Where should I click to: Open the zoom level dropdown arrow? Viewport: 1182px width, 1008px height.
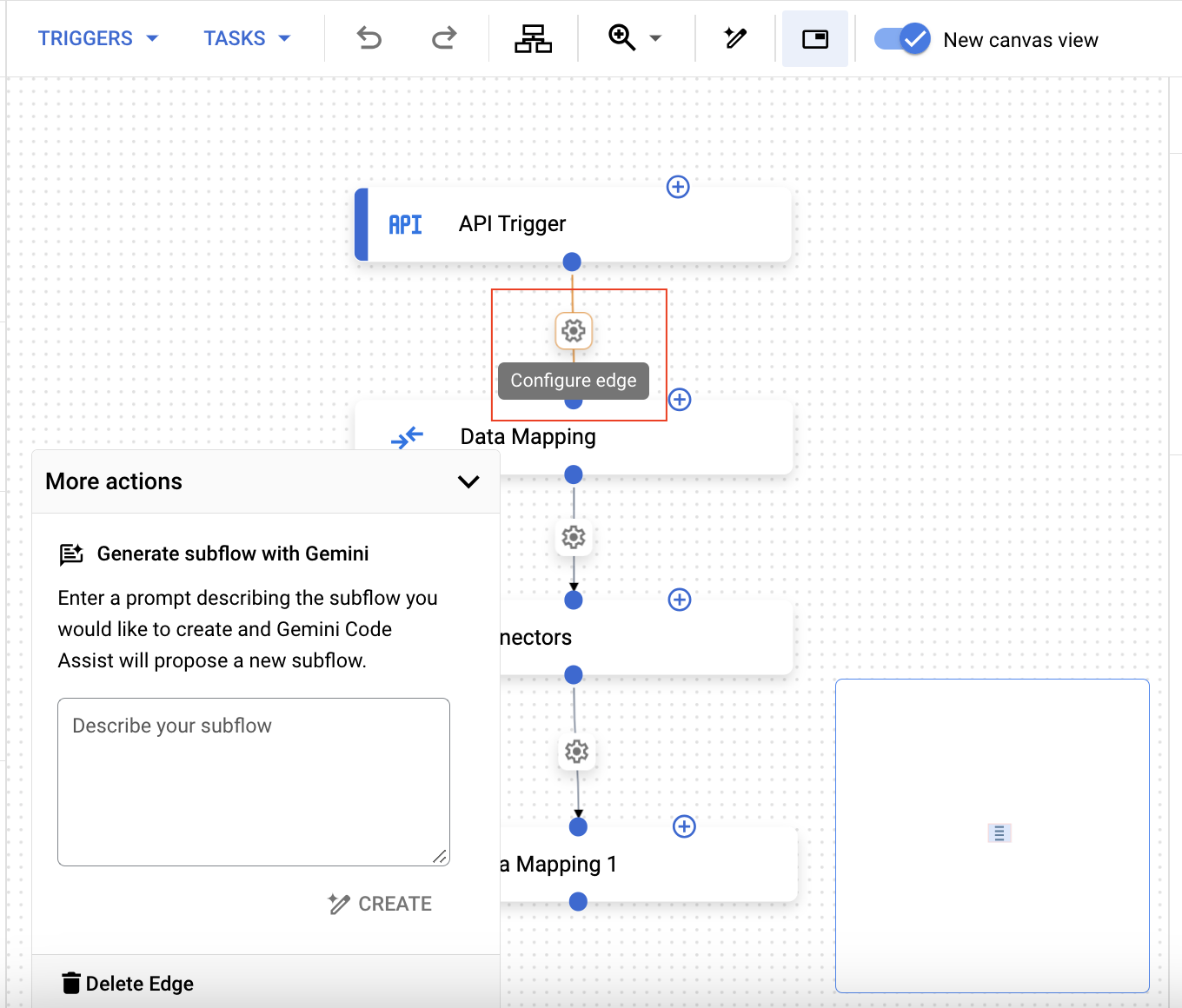coord(655,38)
